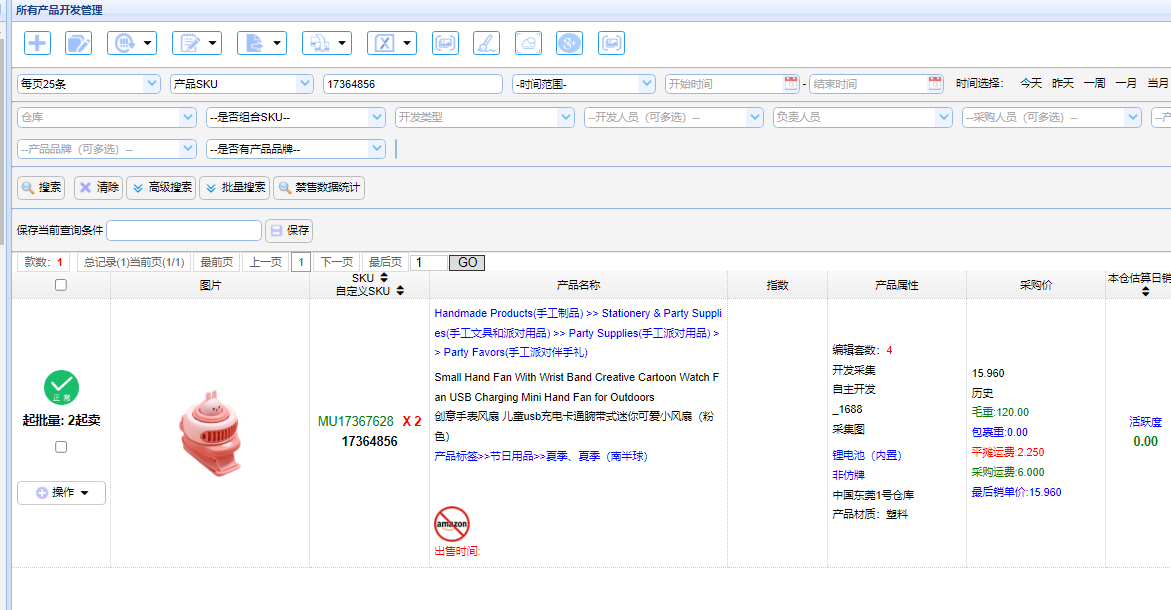
Task: Click the Google+ toolbar icon
Action: click(x=569, y=43)
